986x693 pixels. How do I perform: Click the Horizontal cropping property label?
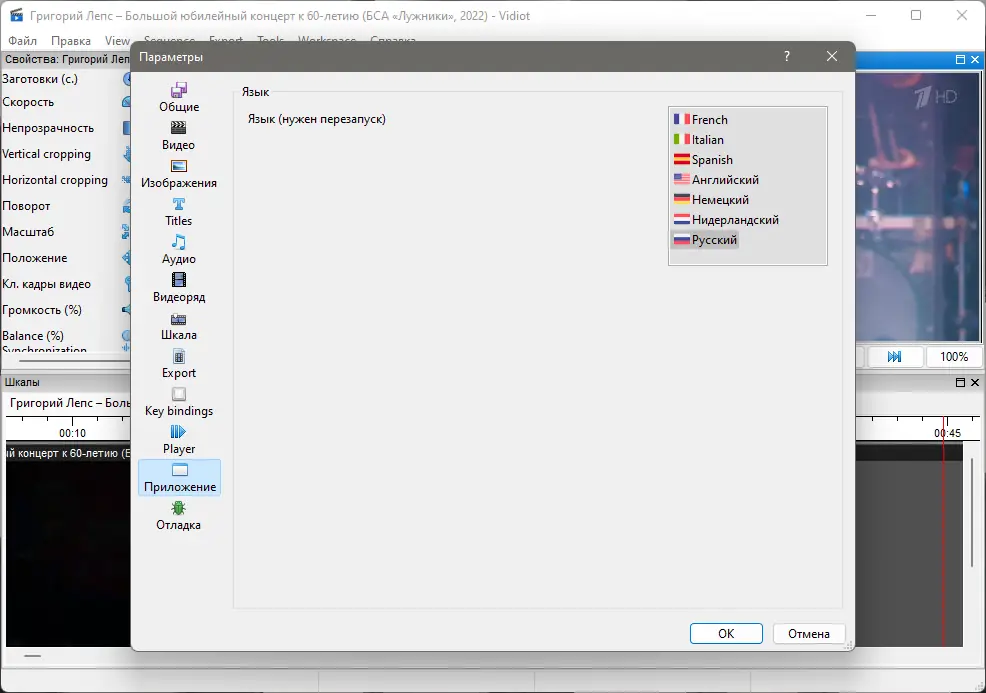(55, 180)
